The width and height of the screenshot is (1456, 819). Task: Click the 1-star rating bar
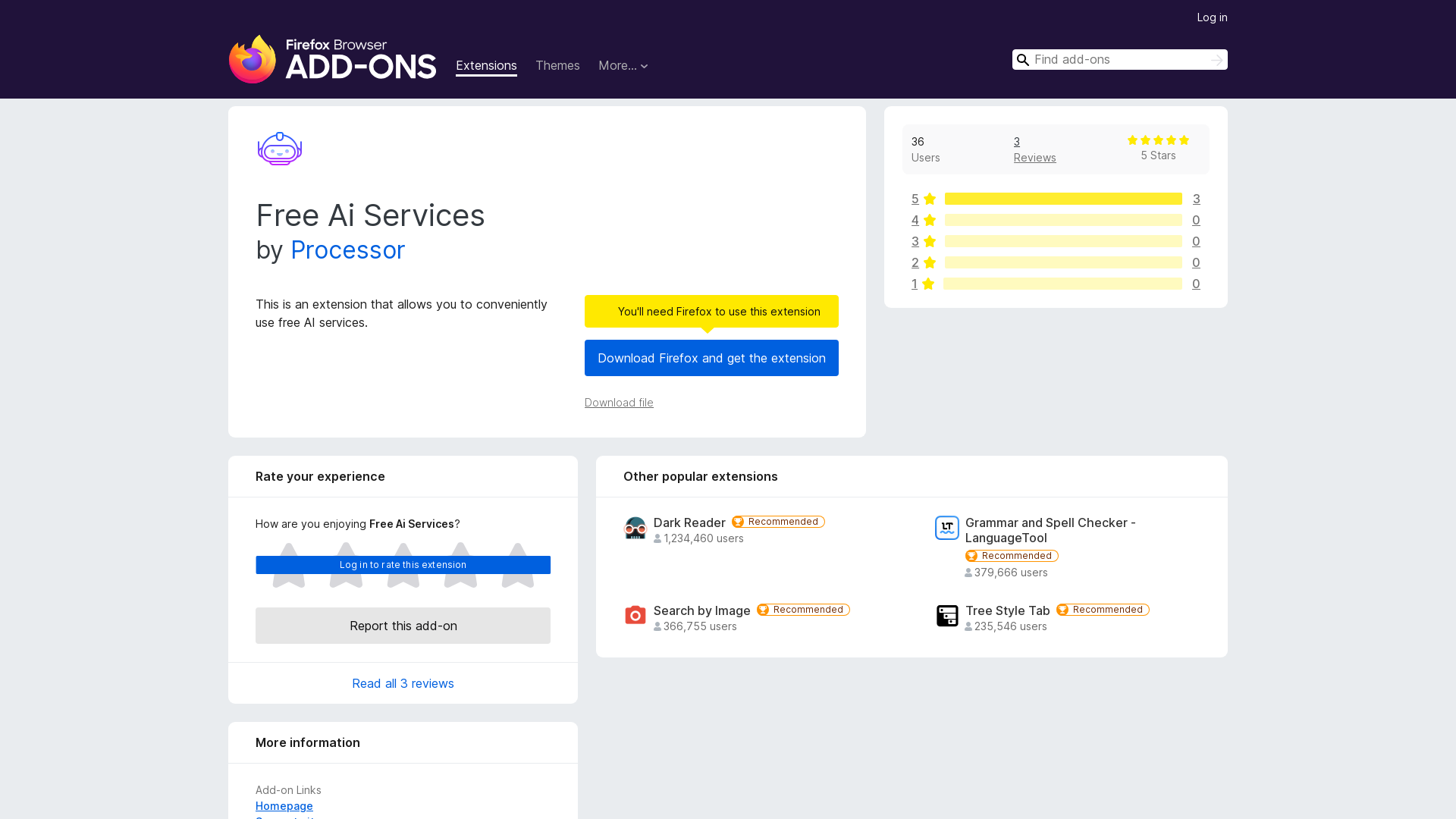tap(1062, 284)
